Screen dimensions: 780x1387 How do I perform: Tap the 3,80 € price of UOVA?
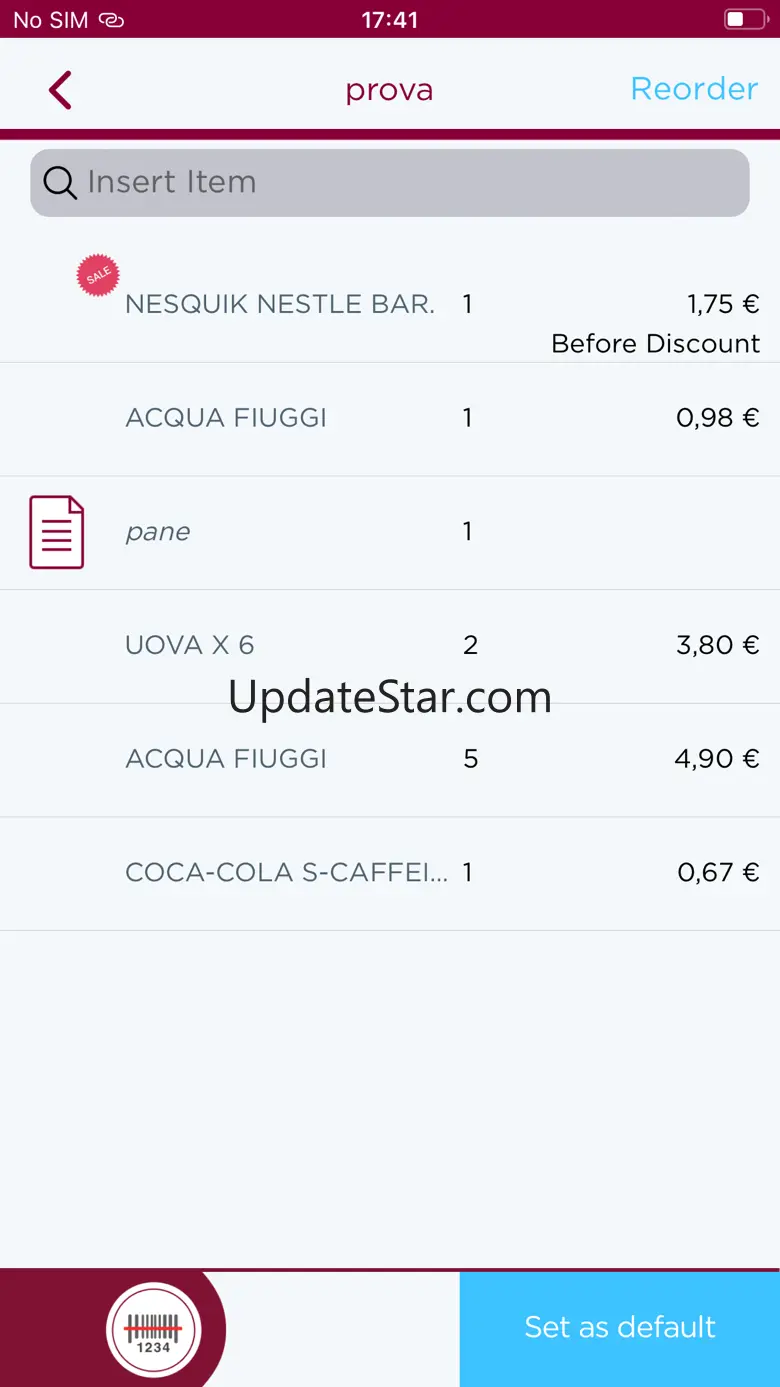717,646
